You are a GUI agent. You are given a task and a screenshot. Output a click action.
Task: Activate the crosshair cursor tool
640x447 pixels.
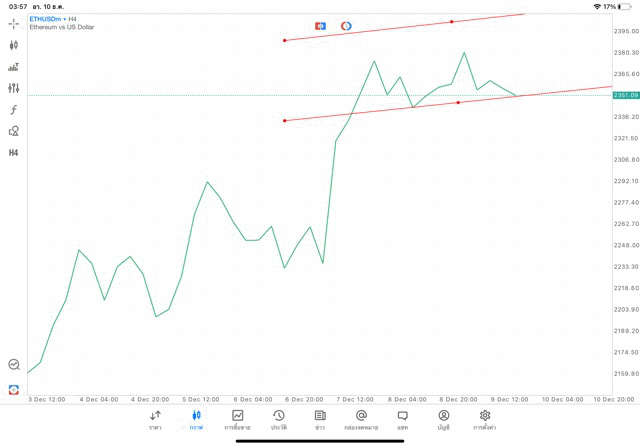pyautogui.click(x=14, y=23)
